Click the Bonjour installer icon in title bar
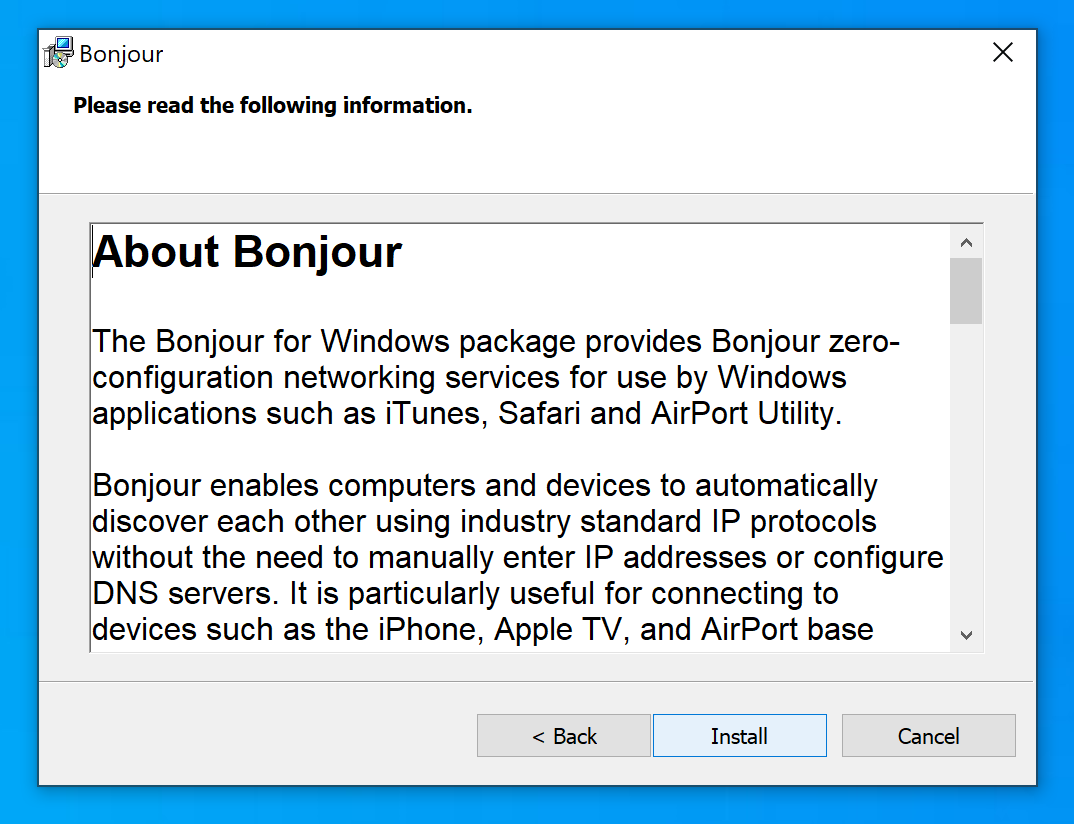Viewport: 1074px width, 824px height. click(59, 53)
